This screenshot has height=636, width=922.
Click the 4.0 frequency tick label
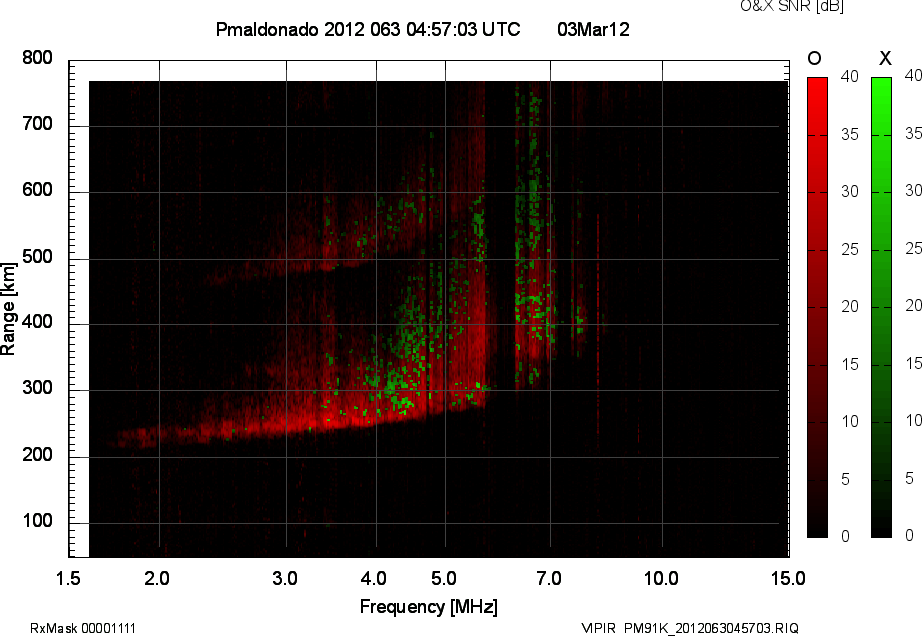373,578
